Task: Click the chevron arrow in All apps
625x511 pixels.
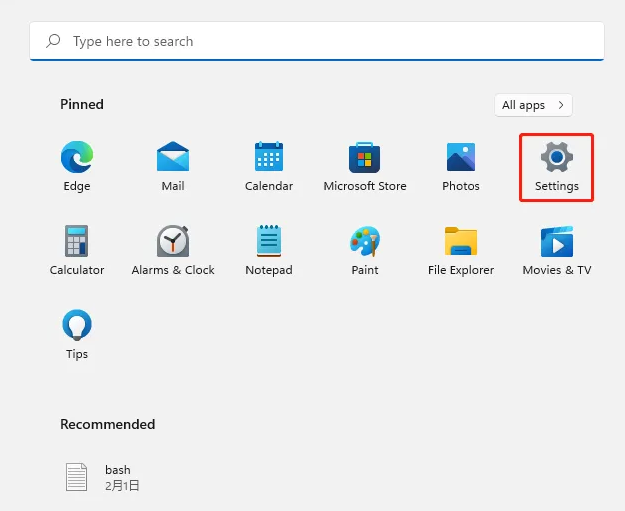Action: click(x=561, y=105)
